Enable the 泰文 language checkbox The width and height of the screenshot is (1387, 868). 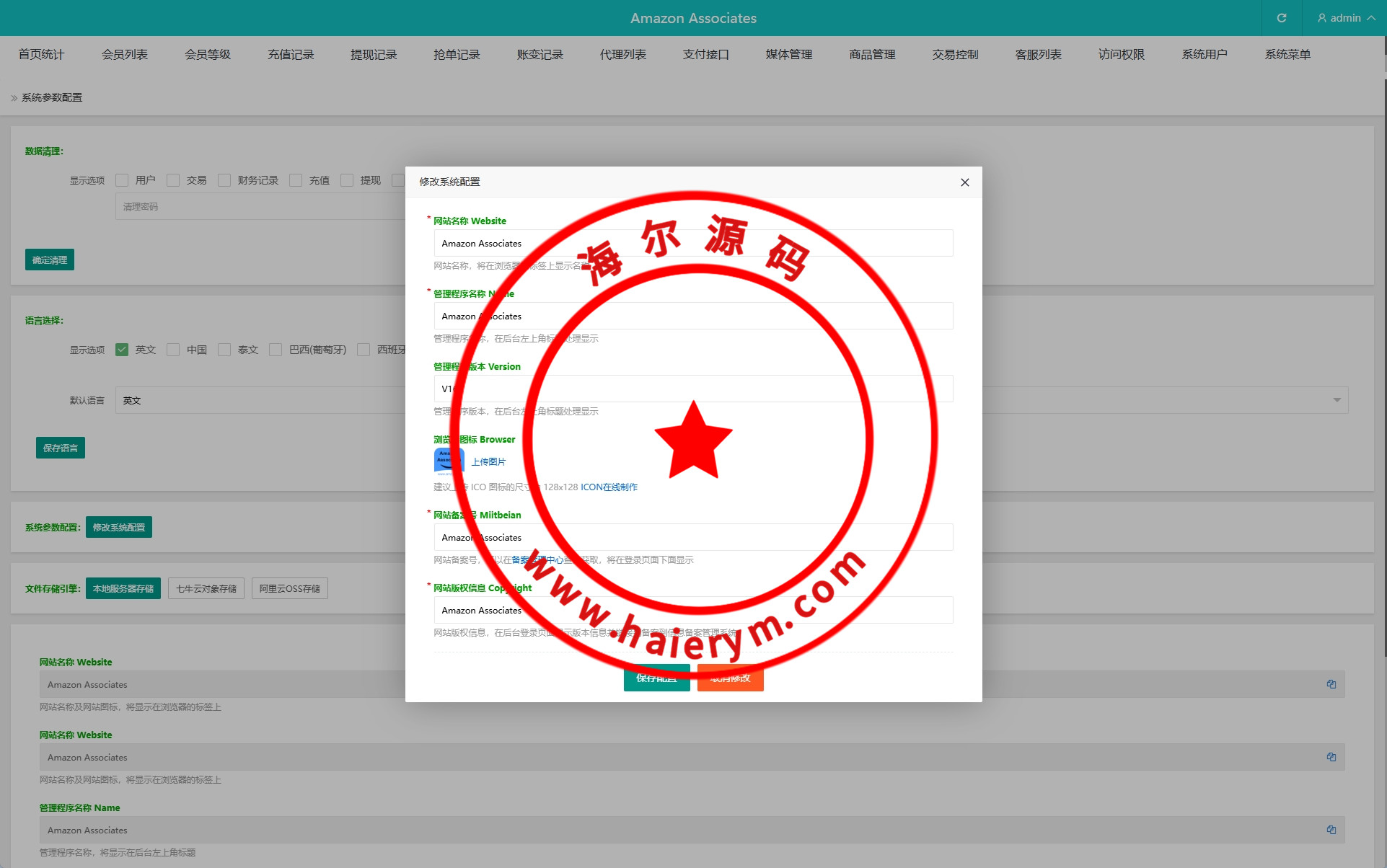click(224, 350)
